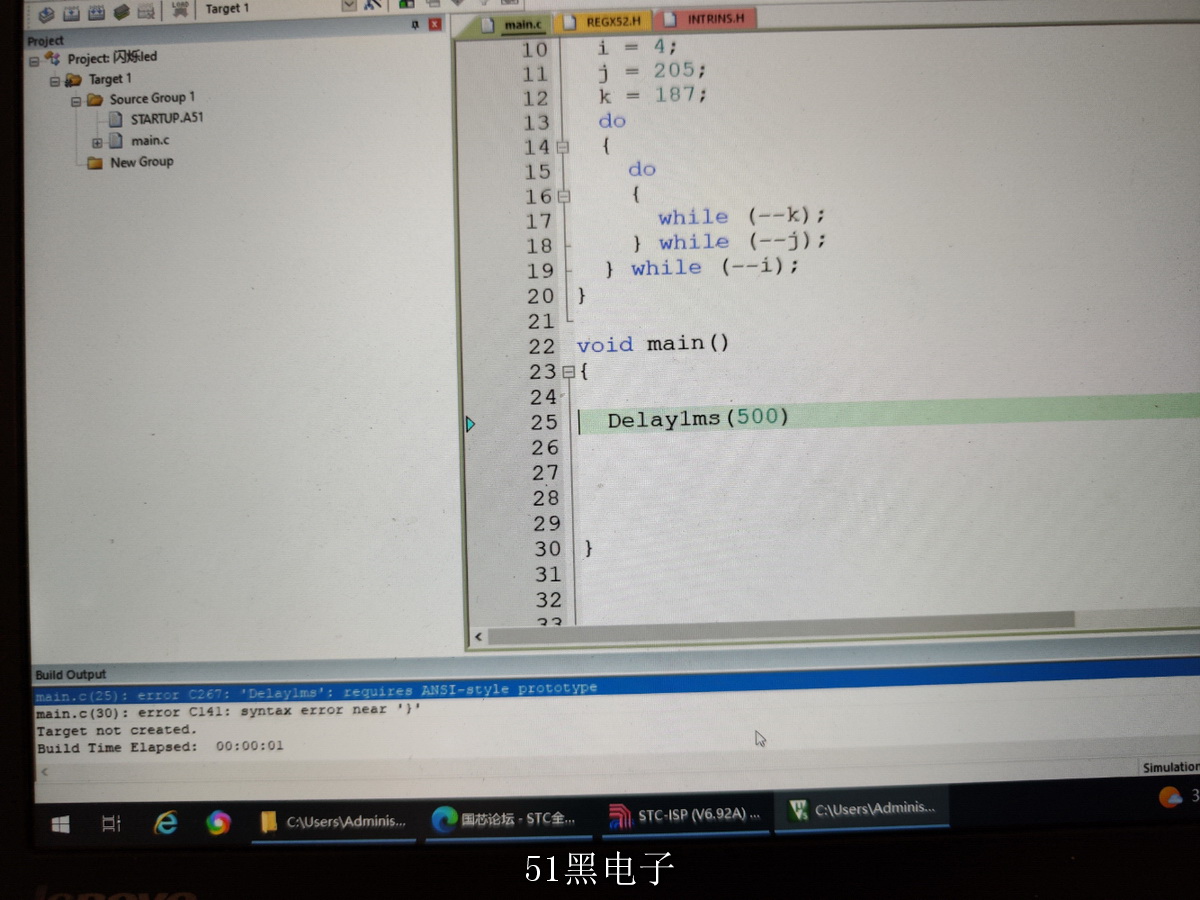Select New Group folder in tree
This screenshot has width=1200, height=900.
141,162
